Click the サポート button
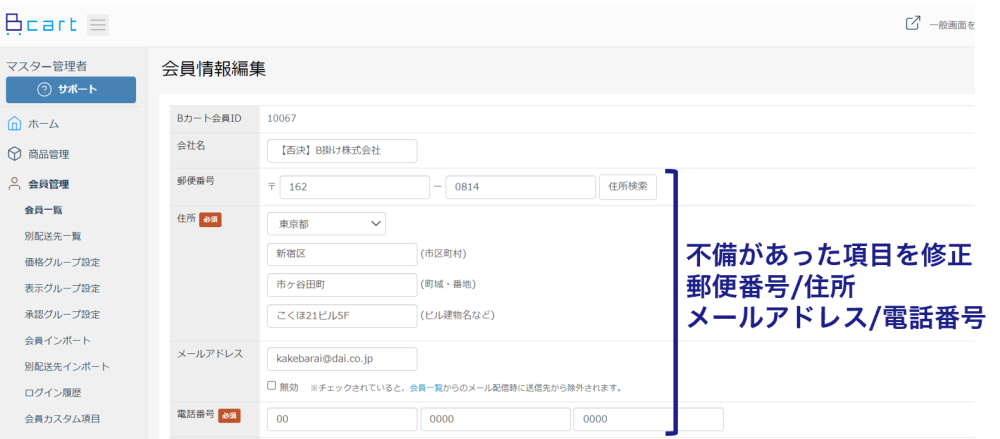Image resolution: width=1000 pixels, height=439 pixels. coord(71,89)
